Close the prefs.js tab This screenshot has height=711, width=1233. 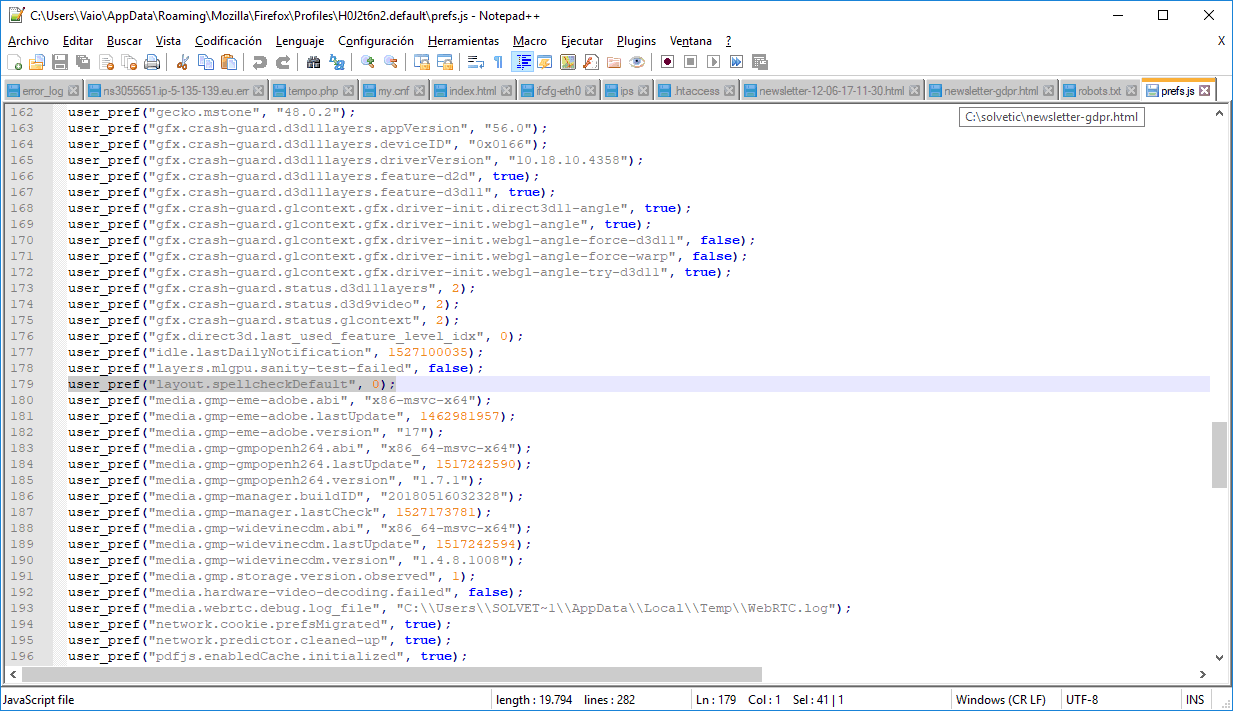tap(1205, 91)
